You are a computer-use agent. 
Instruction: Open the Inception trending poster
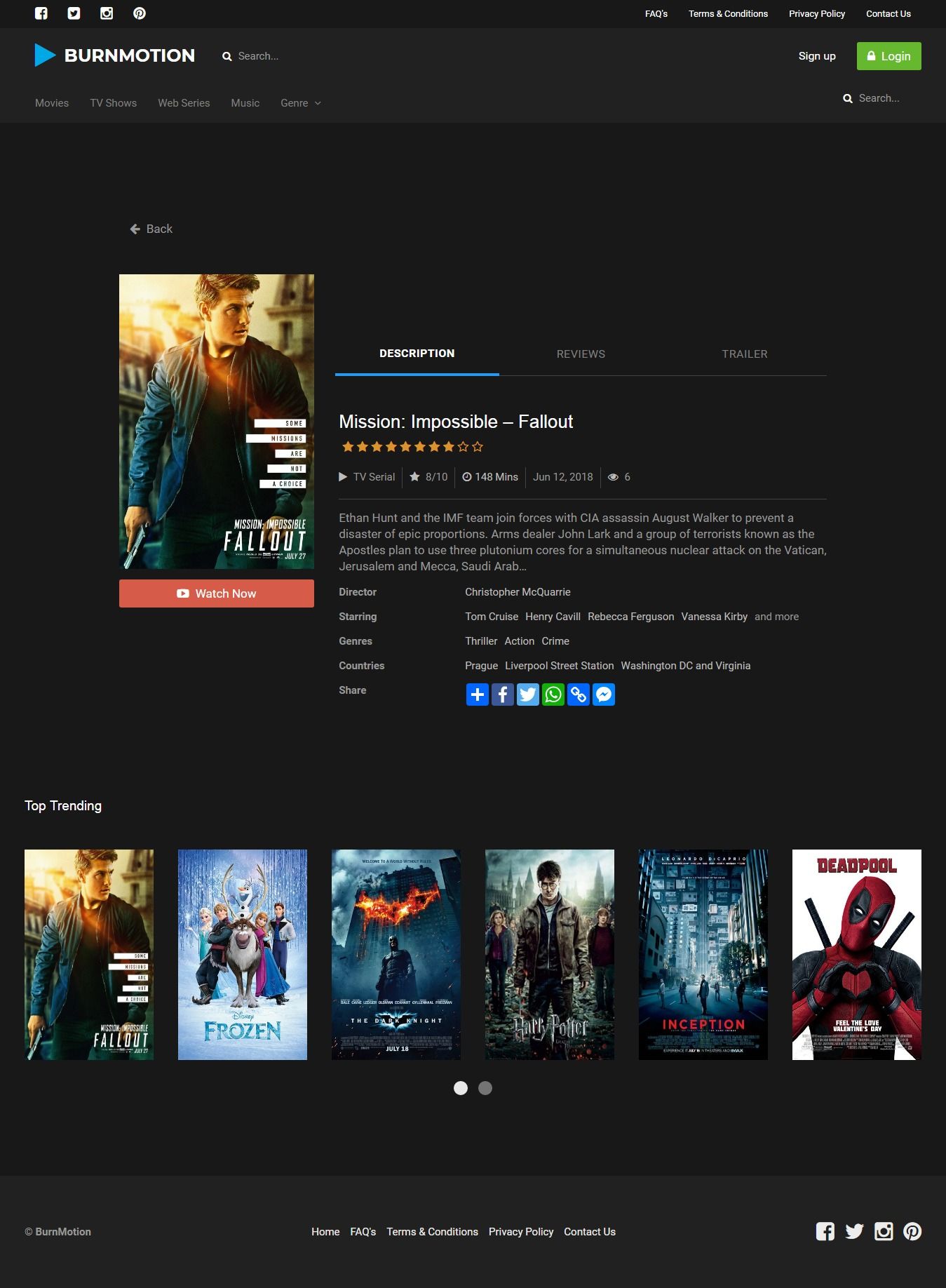703,955
